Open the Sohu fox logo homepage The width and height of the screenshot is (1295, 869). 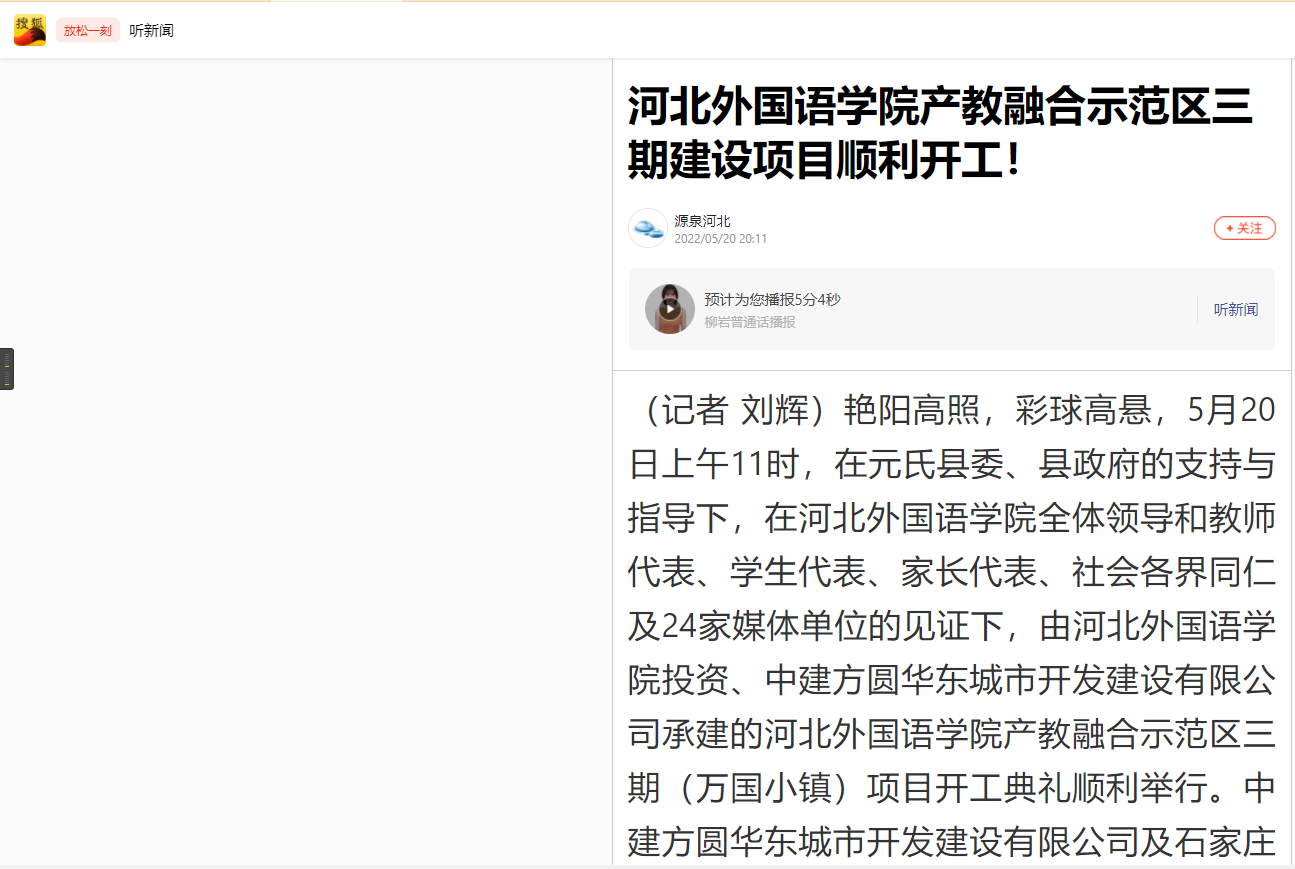pyautogui.click(x=30, y=30)
